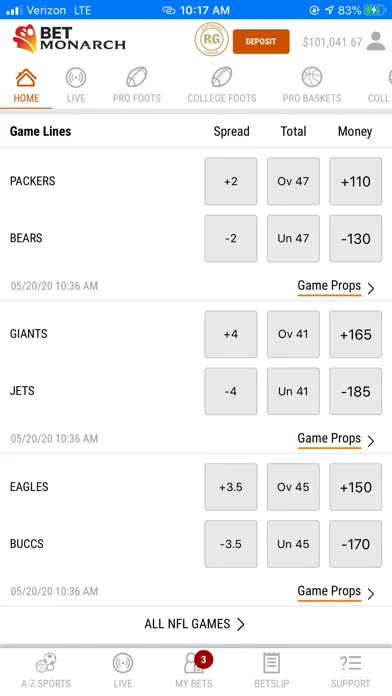Select the Pro Baskets basketball icon
Viewport: 392px width, 696px height.
click(x=312, y=78)
